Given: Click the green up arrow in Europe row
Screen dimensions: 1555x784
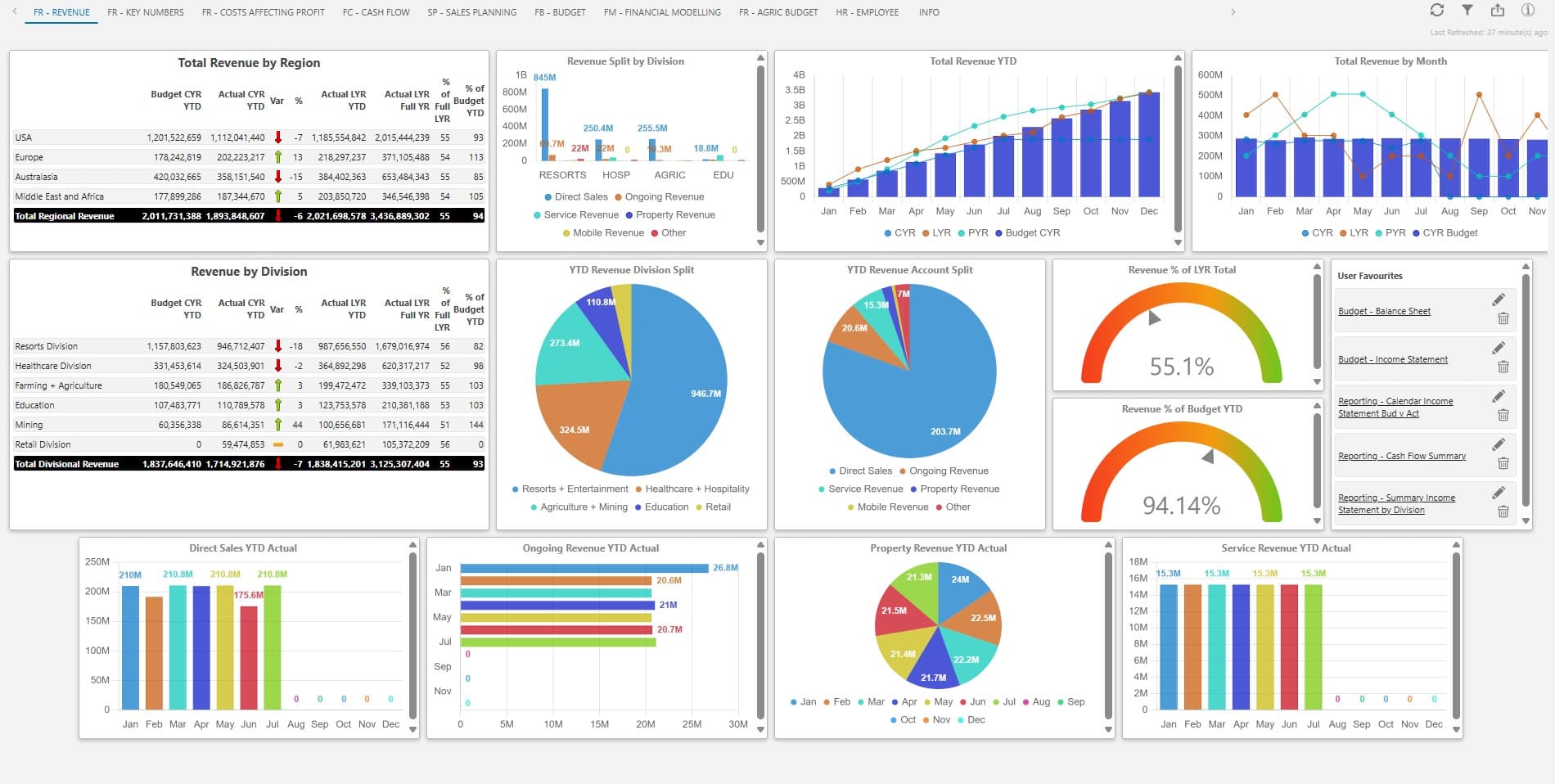Looking at the screenshot, I should 278,157.
